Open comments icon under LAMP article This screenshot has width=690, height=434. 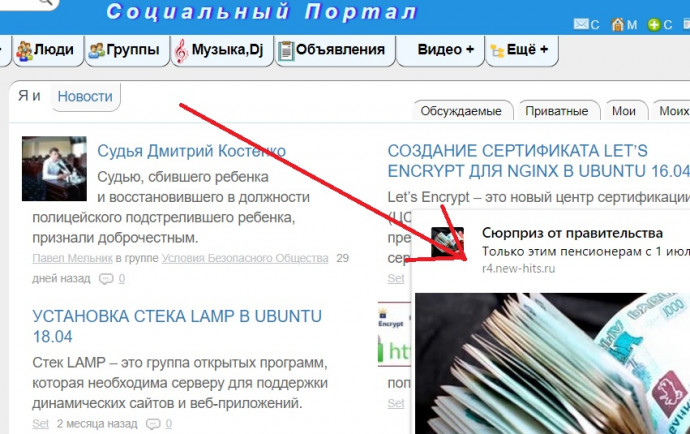pos(153,424)
